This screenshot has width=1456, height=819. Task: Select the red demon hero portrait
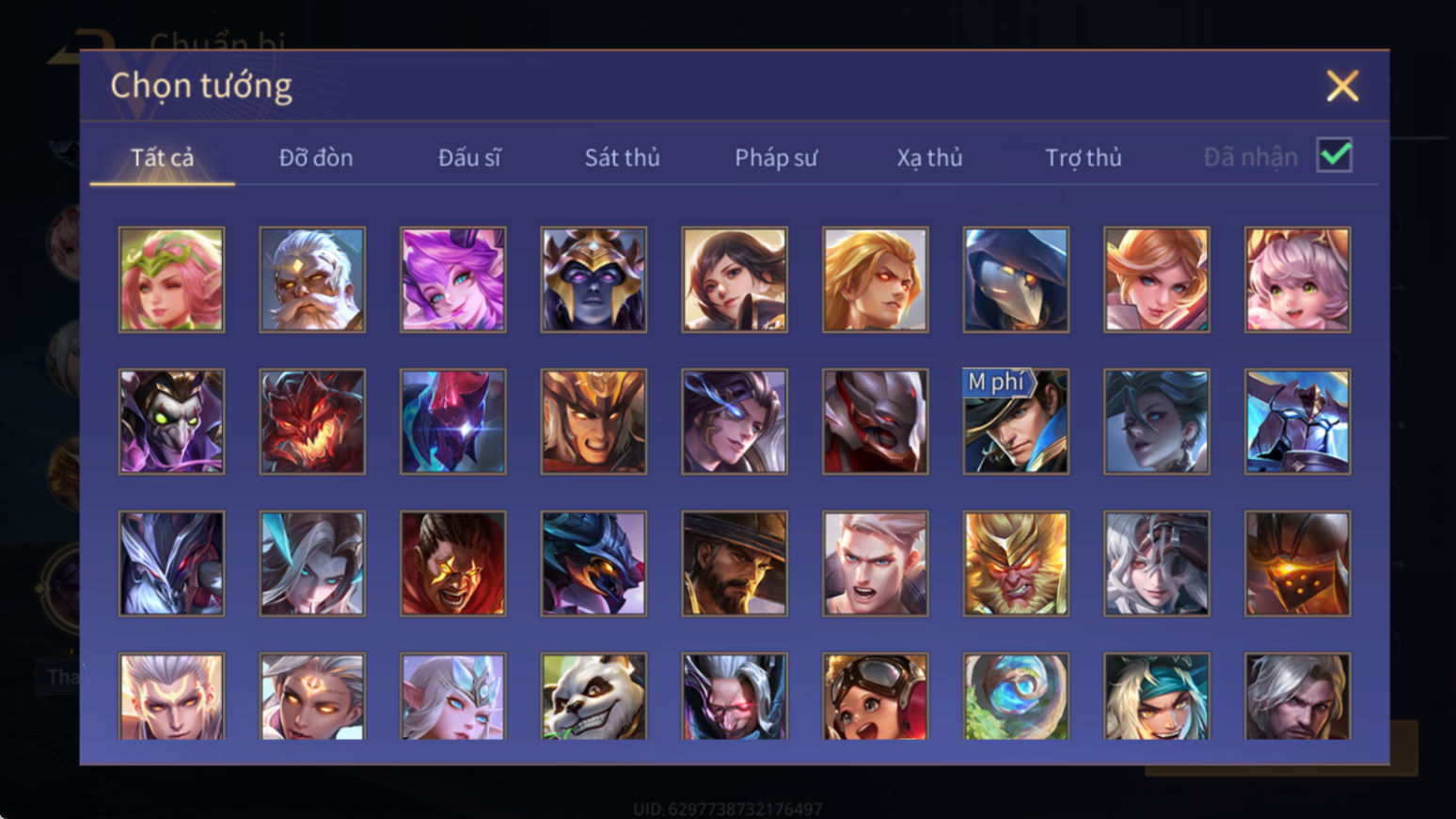coord(312,421)
